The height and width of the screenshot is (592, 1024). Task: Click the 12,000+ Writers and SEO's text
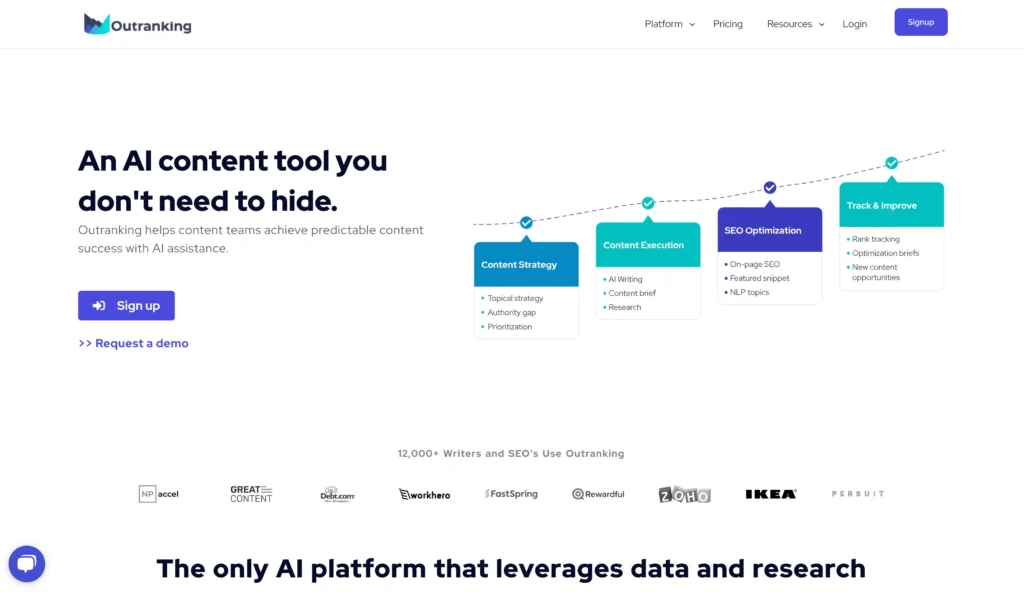511,453
